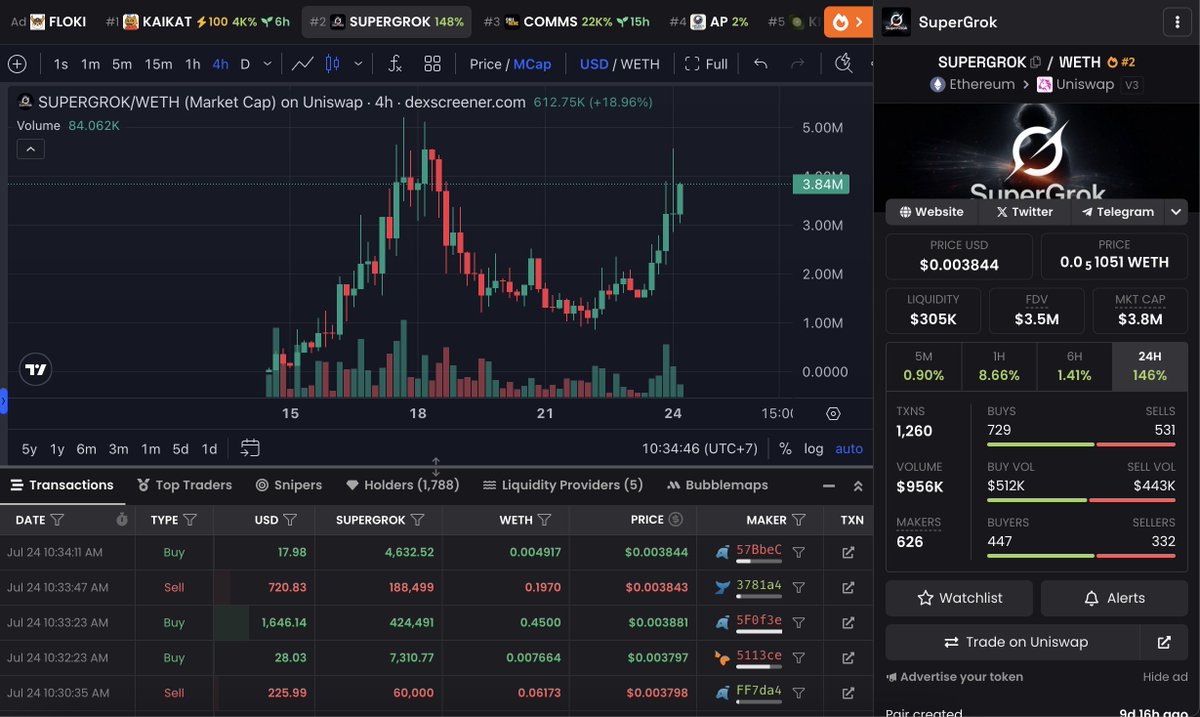Viewport: 1200px width, 717px height.
Task: Open the Telegram link button
Action: pos(1118,211)
